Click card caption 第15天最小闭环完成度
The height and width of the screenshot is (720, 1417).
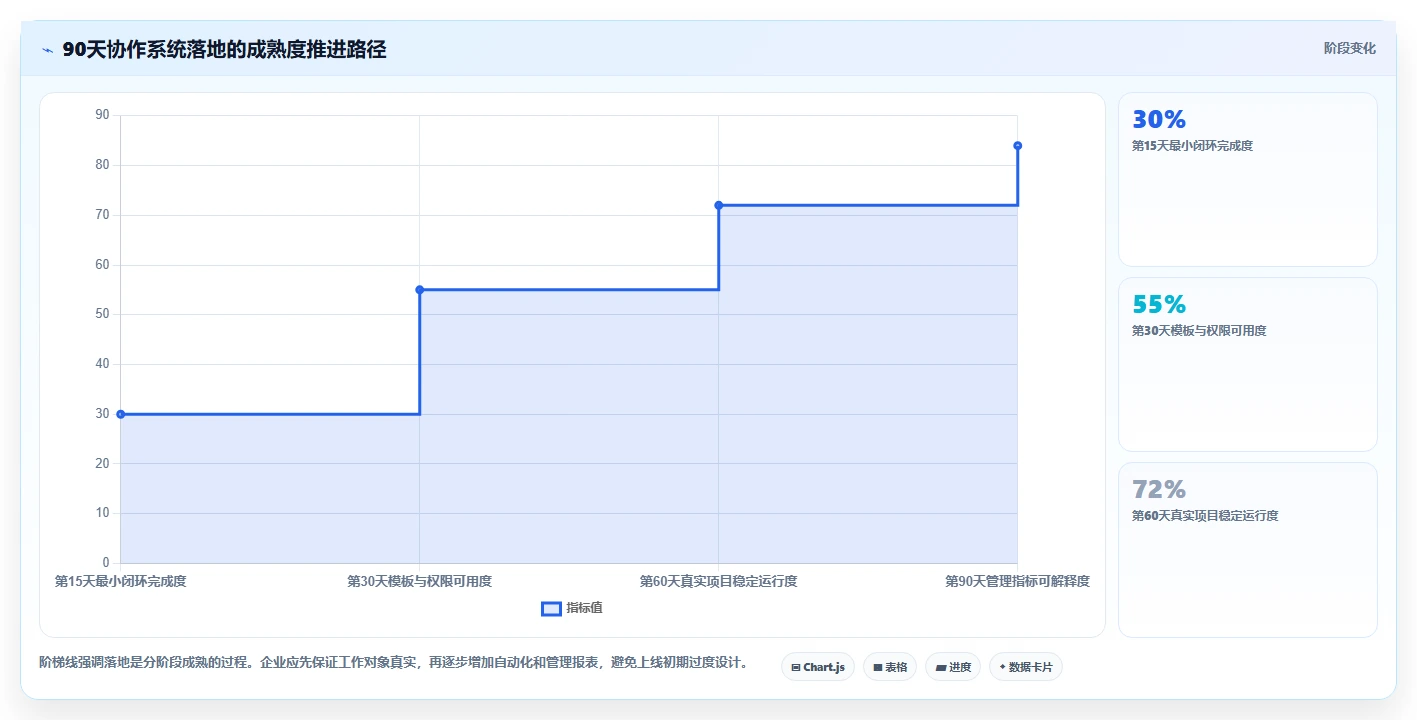pos(1192,146)
